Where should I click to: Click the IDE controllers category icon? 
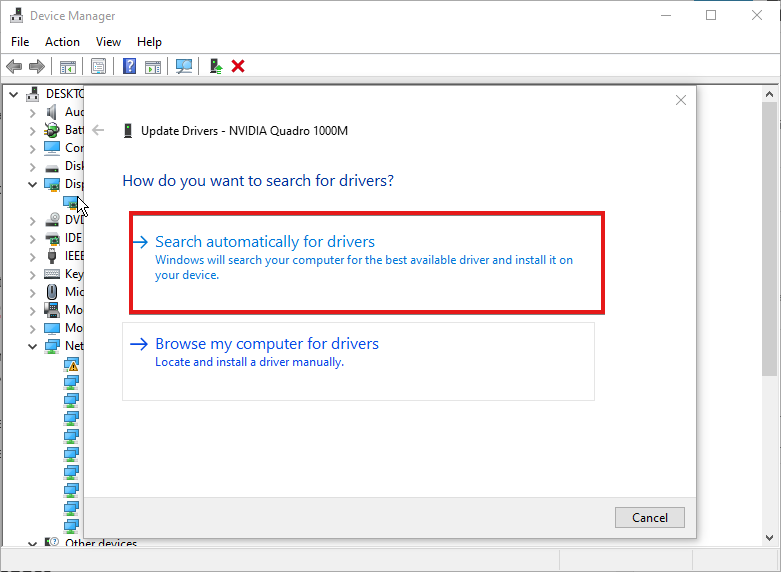52,238
